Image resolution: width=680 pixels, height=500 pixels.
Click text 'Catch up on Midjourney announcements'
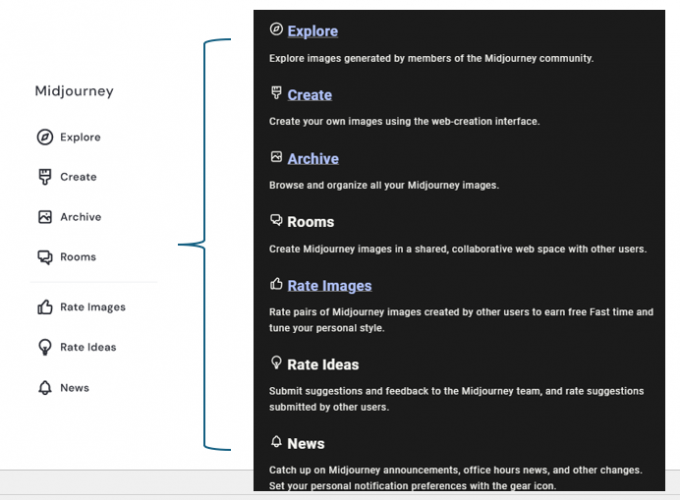tap(364, 470)
